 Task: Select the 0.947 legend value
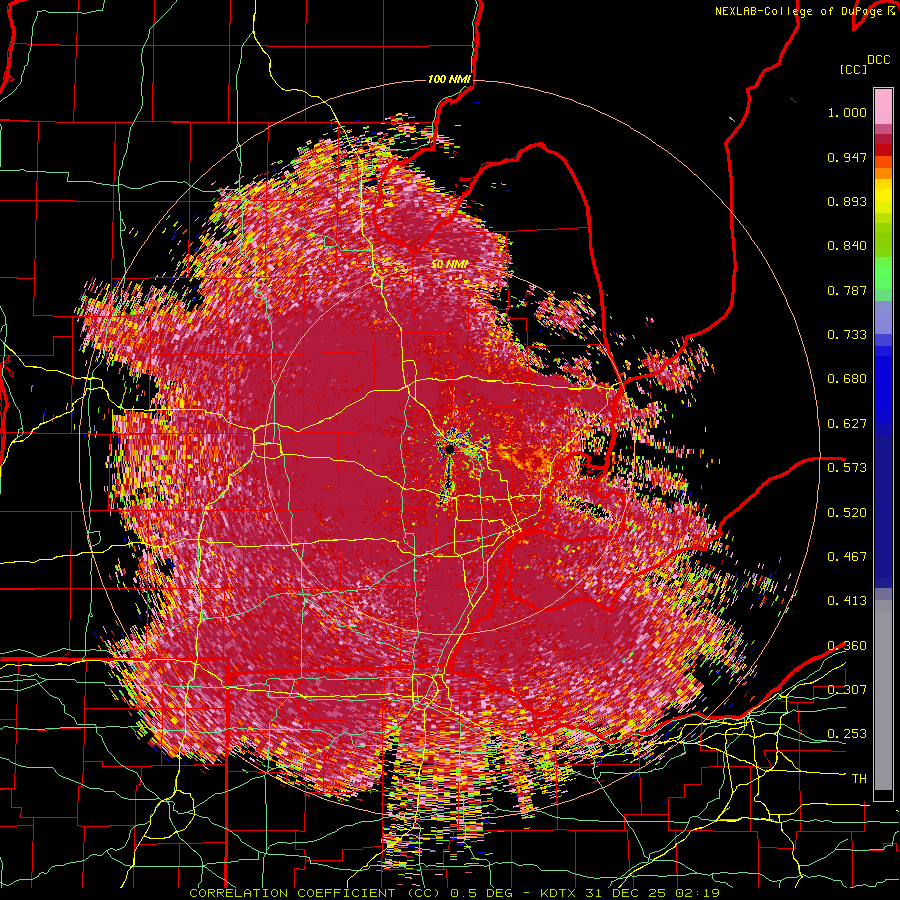(847, 157)
